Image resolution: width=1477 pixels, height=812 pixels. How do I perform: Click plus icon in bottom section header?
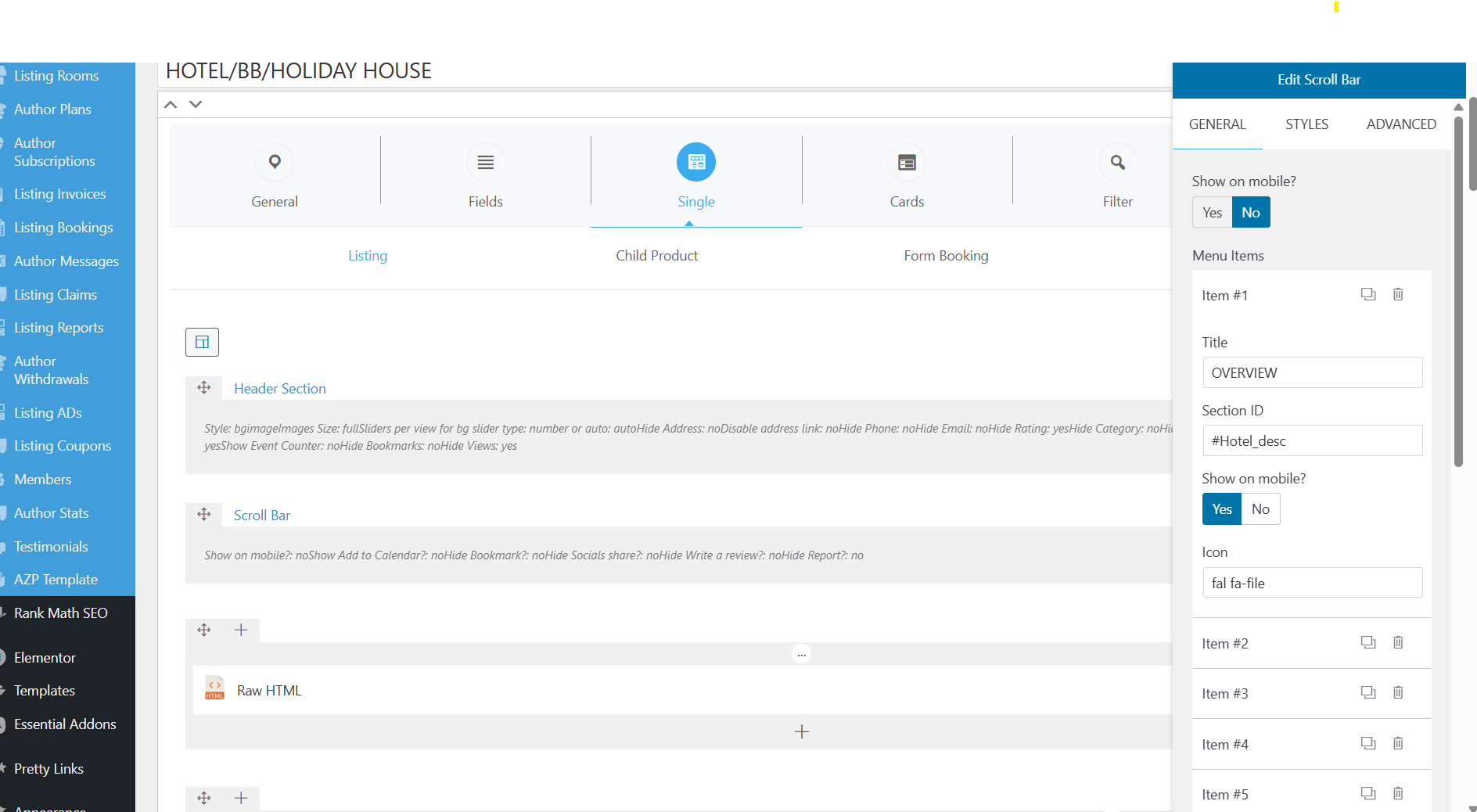pos(241,798)
